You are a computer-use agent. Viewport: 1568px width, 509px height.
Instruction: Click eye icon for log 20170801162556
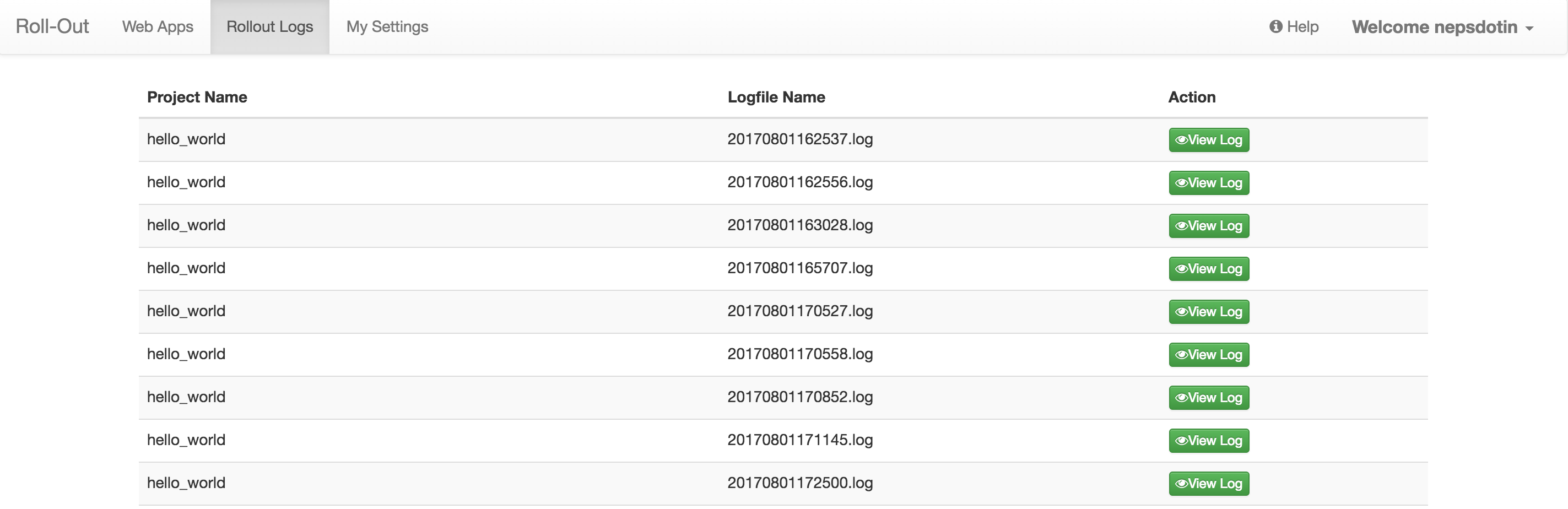1181,183
